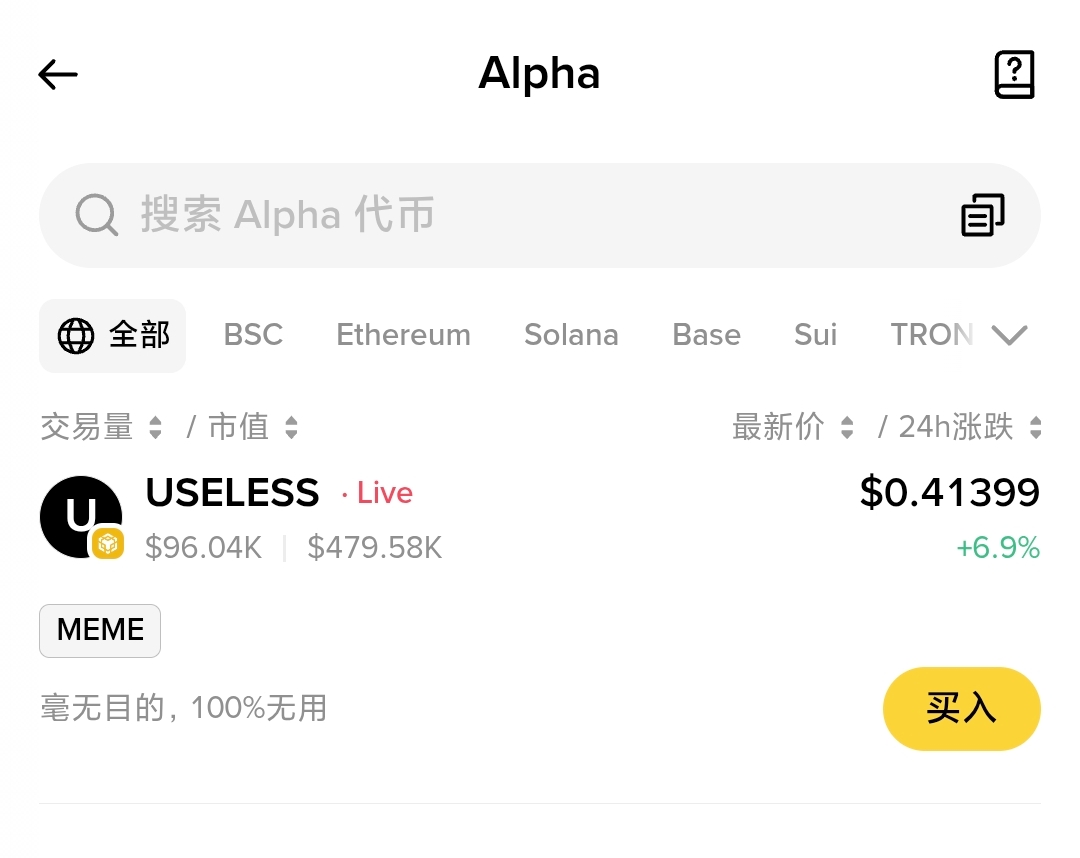The image size is (1080, 858).
Task: Tap the USELESS token logo
Action: tap(80, 516)
